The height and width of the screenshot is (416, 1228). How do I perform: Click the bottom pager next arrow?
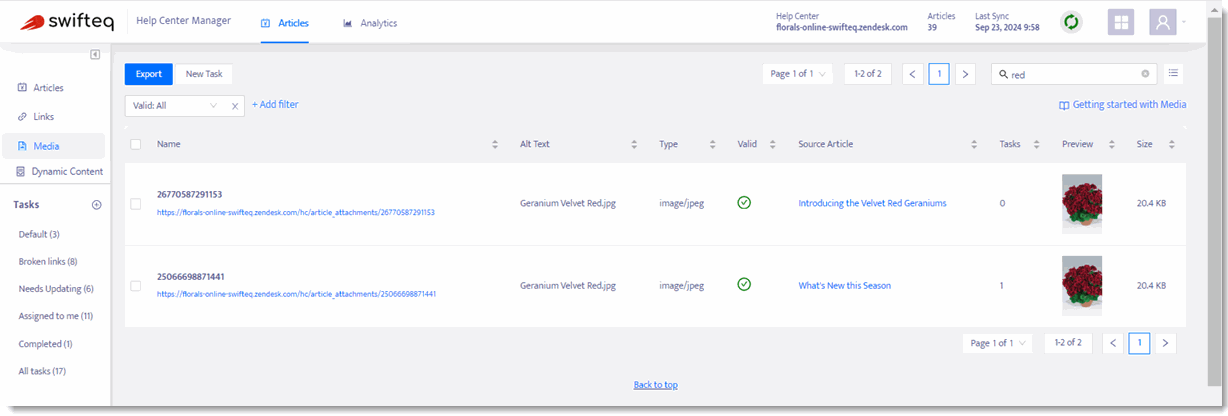[1165, 343]
